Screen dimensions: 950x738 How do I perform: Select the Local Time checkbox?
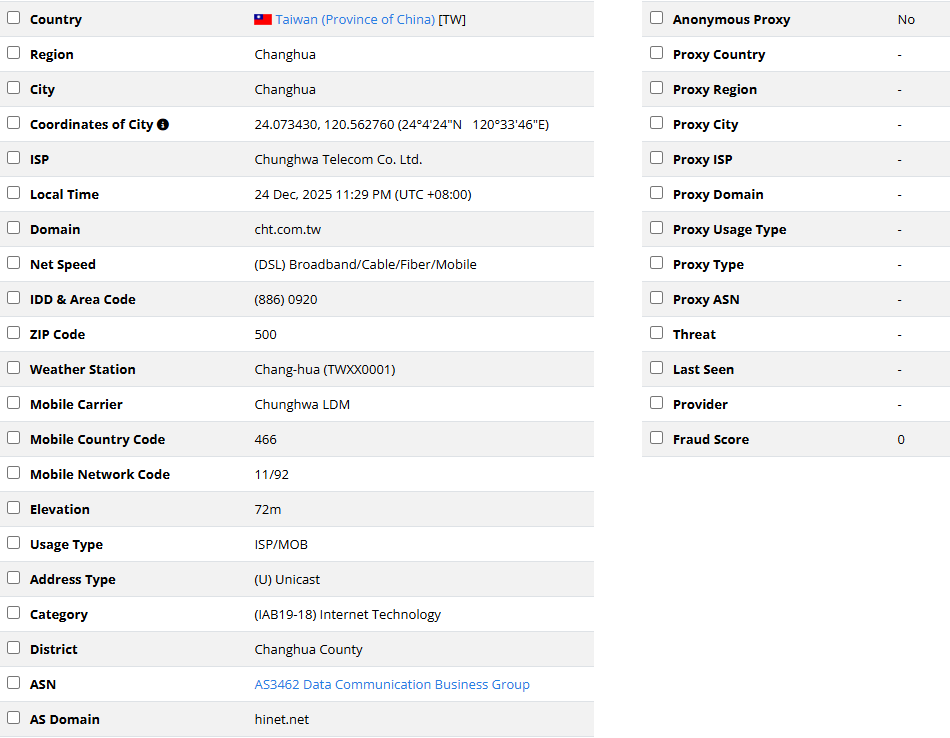tap(13, 193)
